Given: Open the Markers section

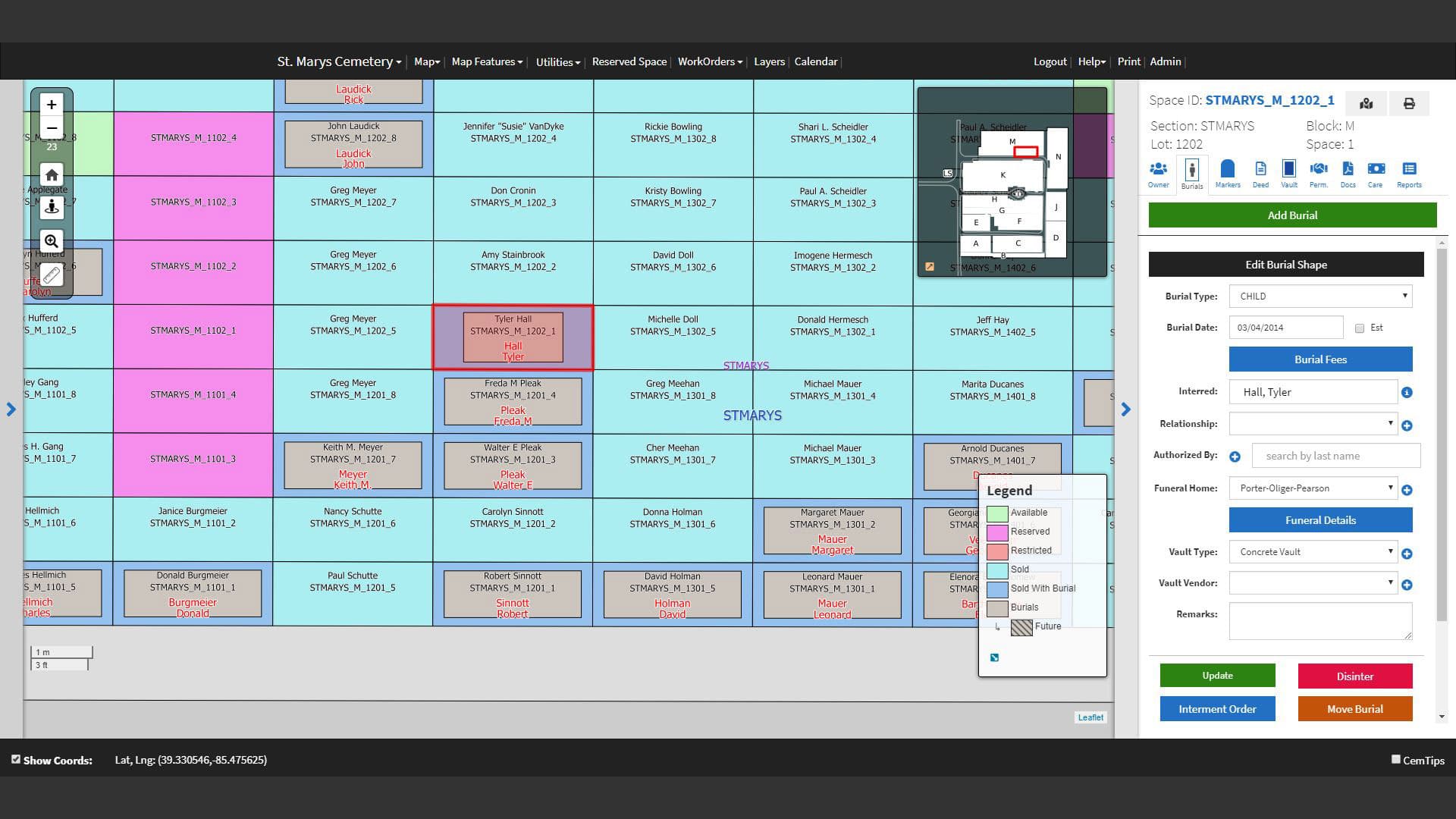Looking at the screenshot, I should (x=1228, y=174).
